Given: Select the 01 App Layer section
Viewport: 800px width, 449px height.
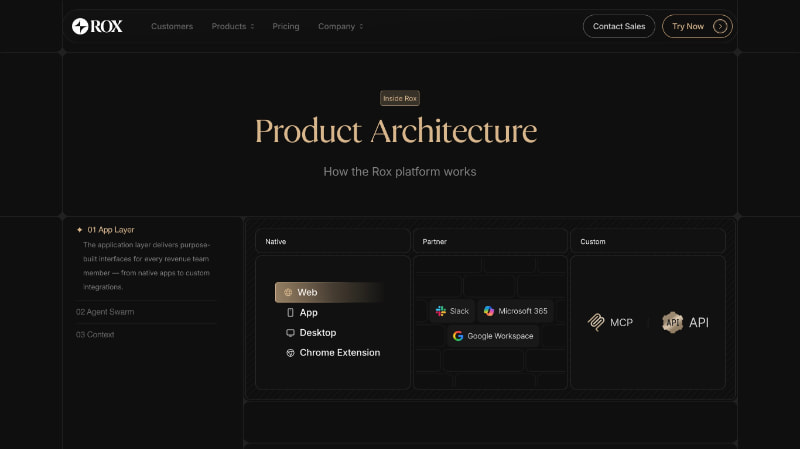Looking at the screenshot, I should click(x=111, y=230).
